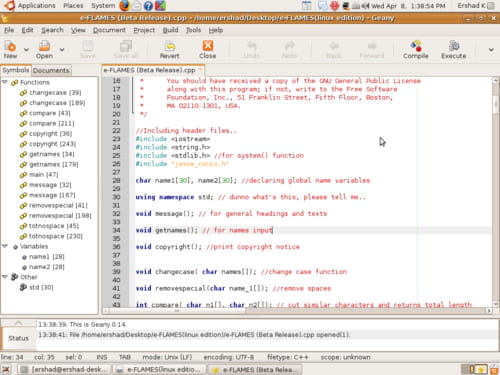Switch to e-FLAMES(linux edition) folder taskbar button
This screenshot has height=375, width=500.
pyautogui.click(x=159, y=369)
